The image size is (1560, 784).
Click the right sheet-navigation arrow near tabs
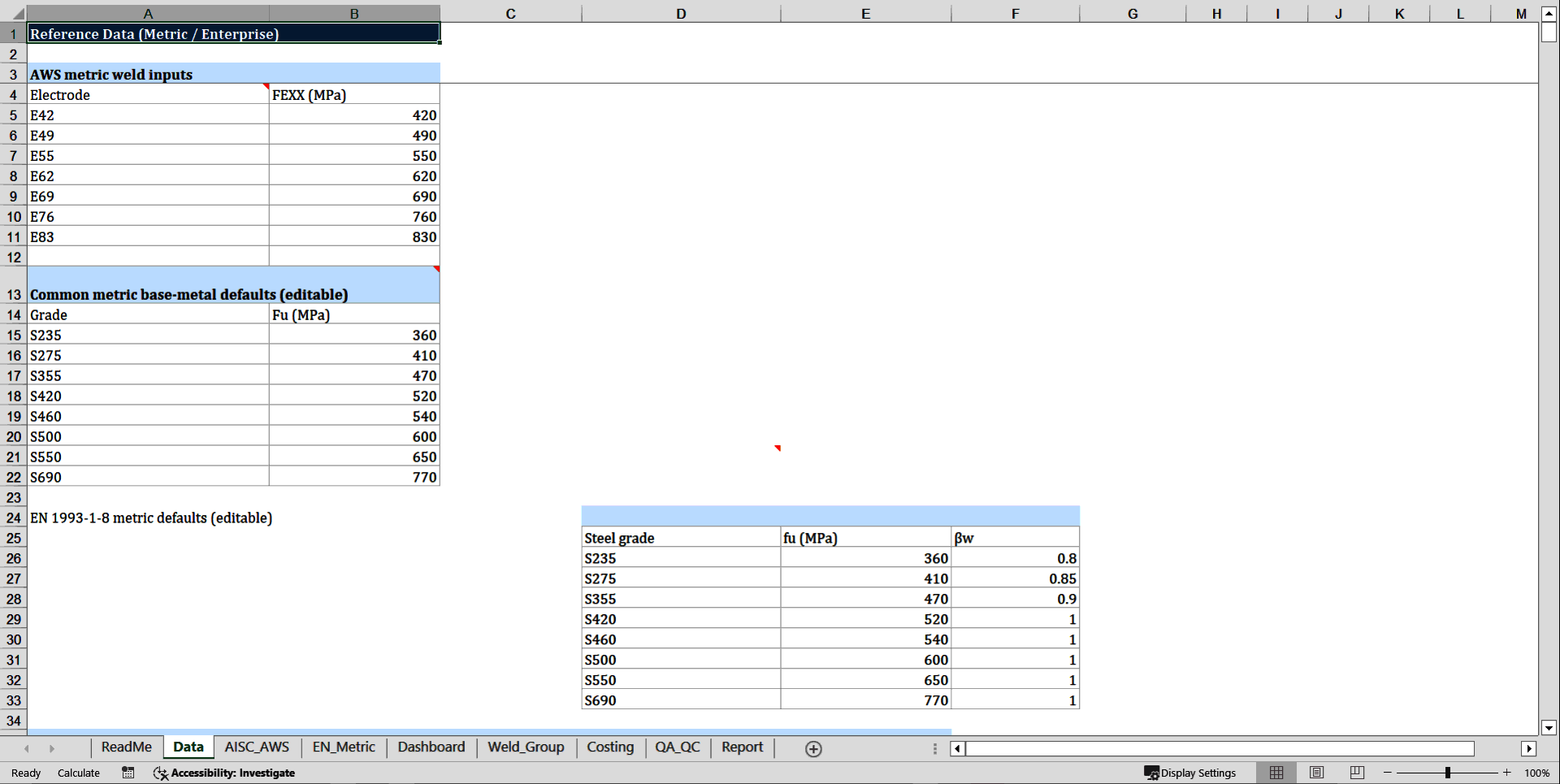click(53, 748)
